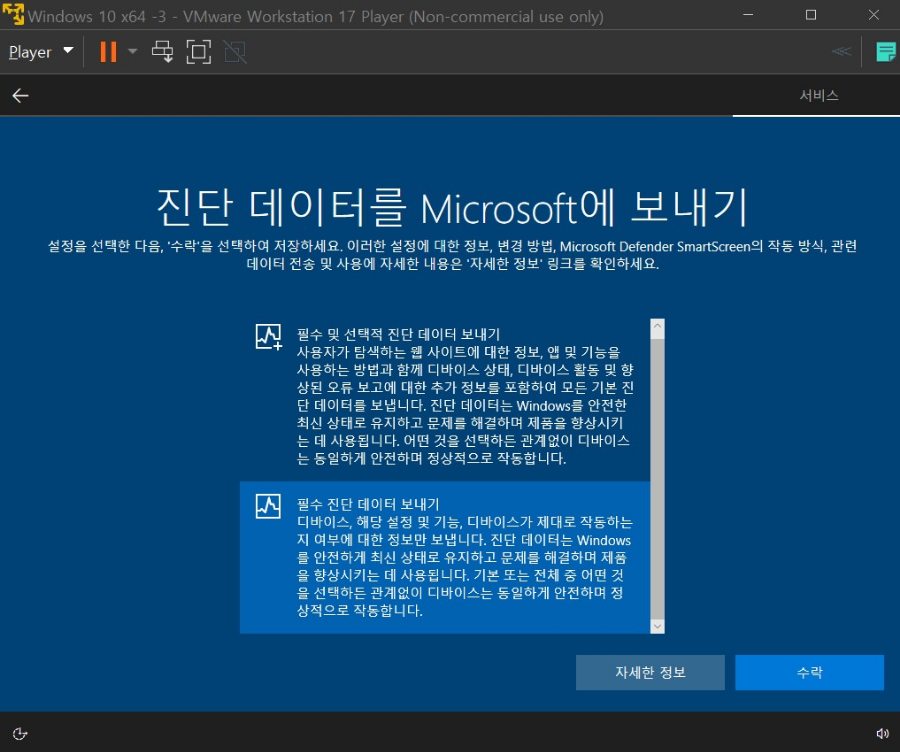The width and height of the screenshot is (900, 752).
Task: Click the required diagnostic data chart icon
Action: click(268, 506)
